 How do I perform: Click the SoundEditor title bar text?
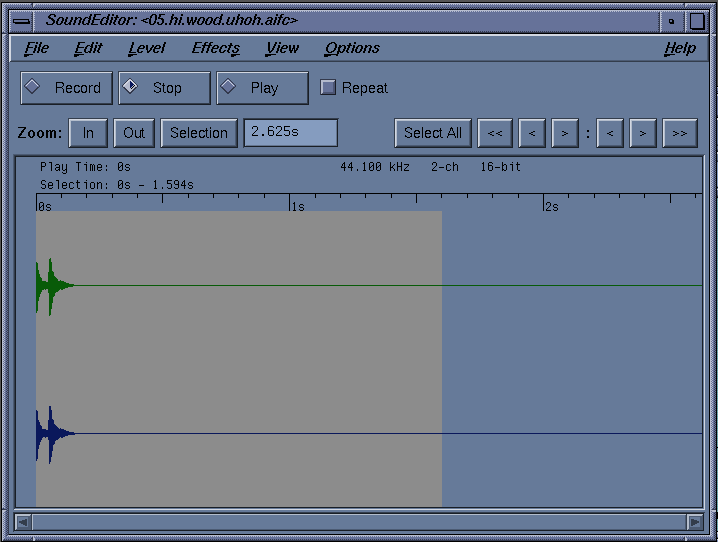172,20
